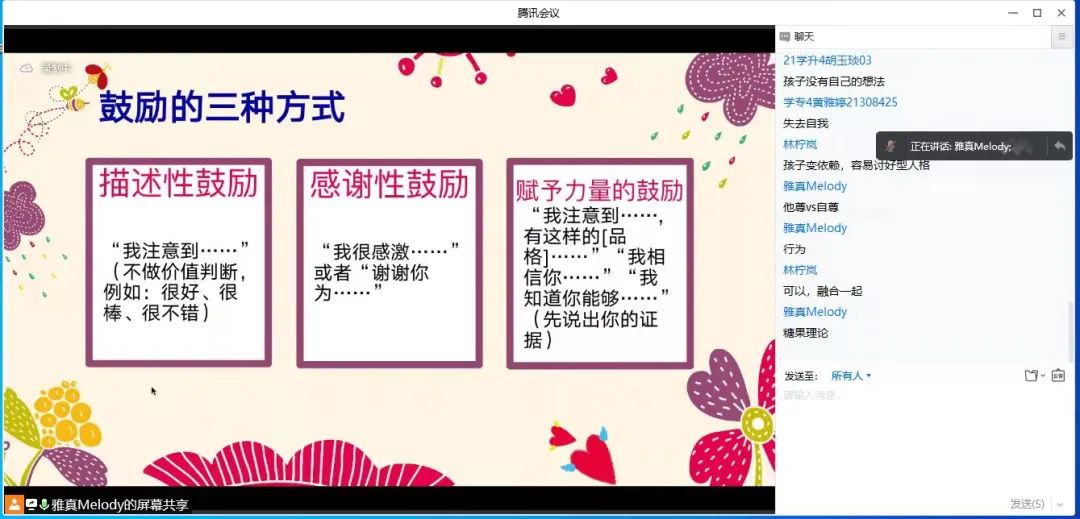Click message 他尊vs自尊
Viewport: 1080px width, 519px height.
811,207
